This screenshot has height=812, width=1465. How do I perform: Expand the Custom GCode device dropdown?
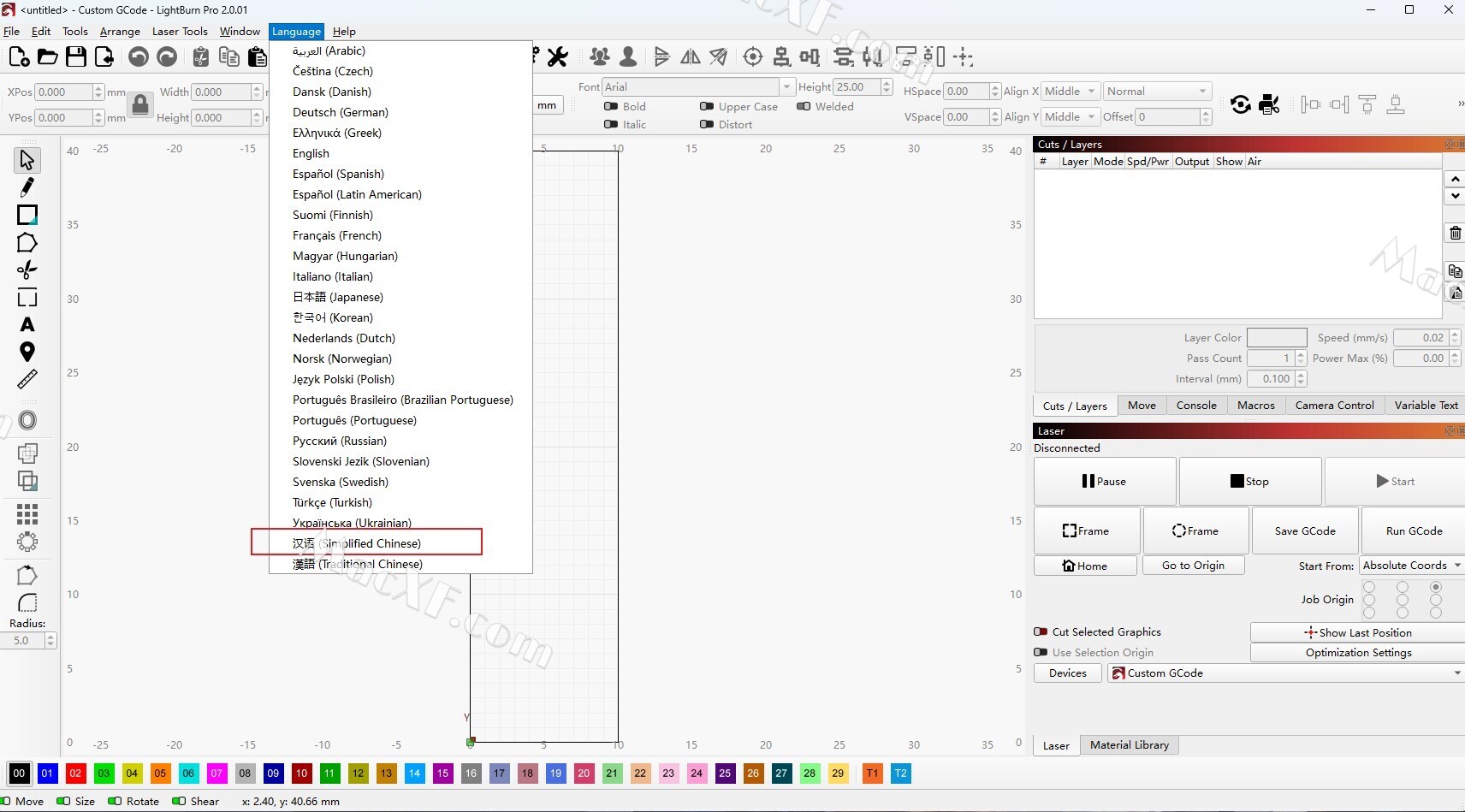(1285, 673)
